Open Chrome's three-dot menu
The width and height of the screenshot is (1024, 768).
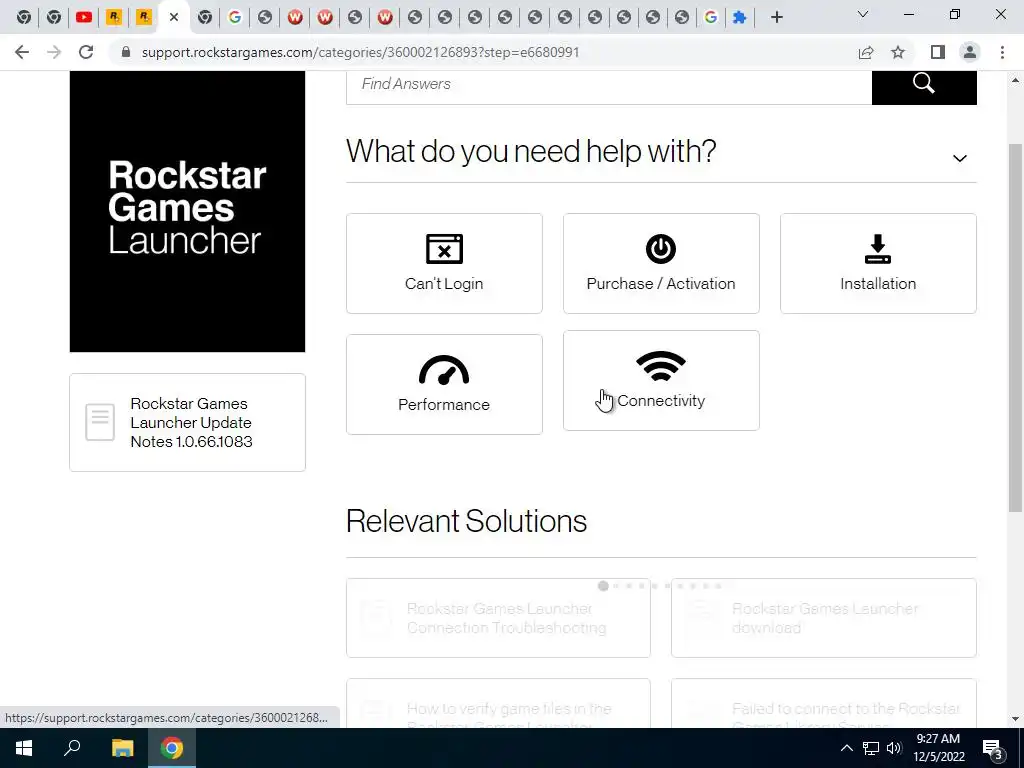pos(1002,52)
